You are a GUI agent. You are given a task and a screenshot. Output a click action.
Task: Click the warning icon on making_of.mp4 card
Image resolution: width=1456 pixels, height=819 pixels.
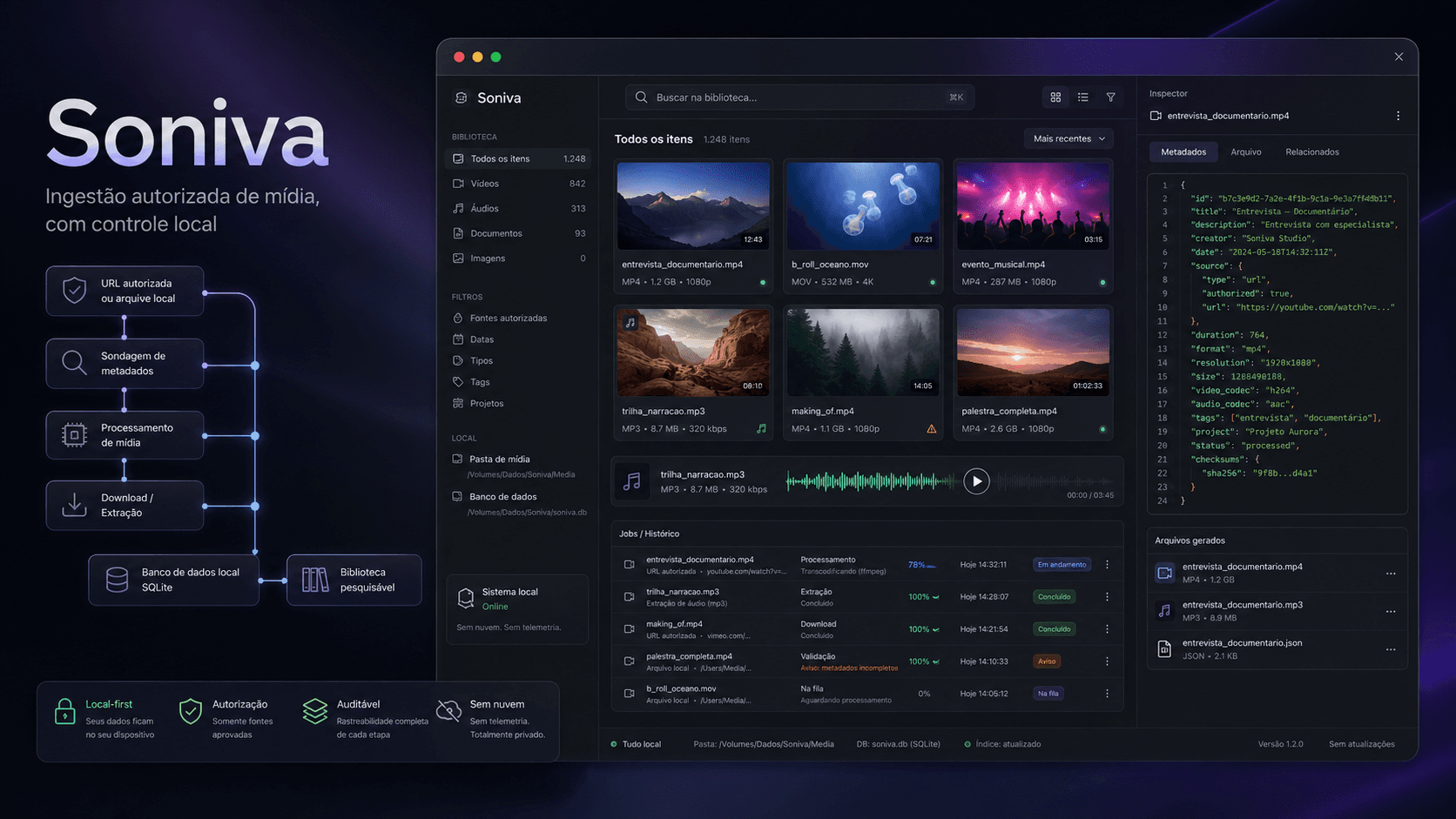pyautogui.click(x=932, y=429)
